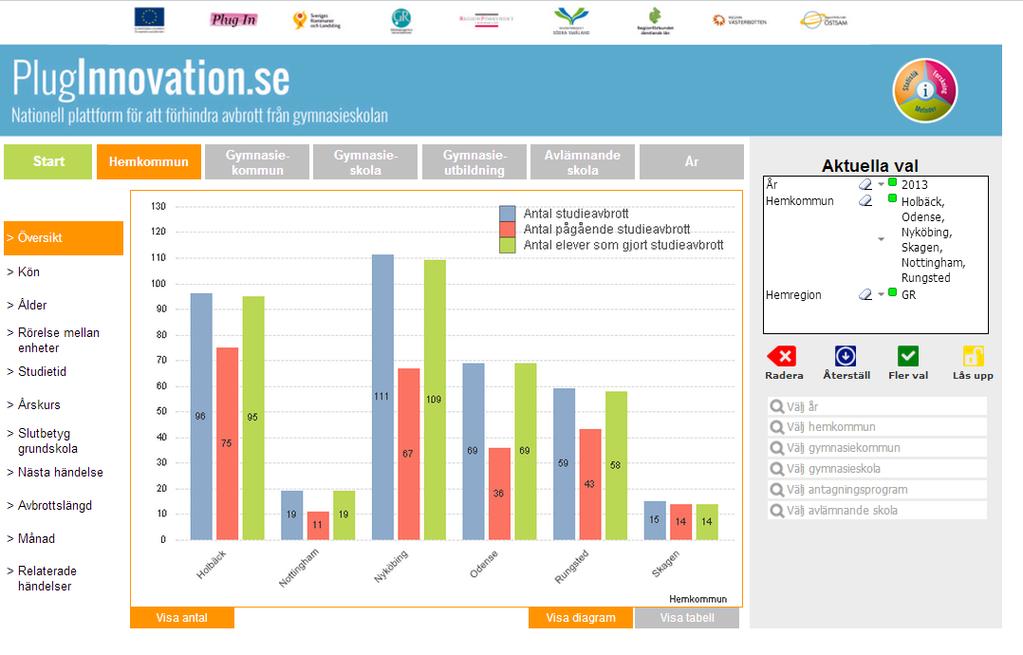This screenshot has height=655, width=1023.
Task: Select the Hemkommun tab
Action: 149,162
